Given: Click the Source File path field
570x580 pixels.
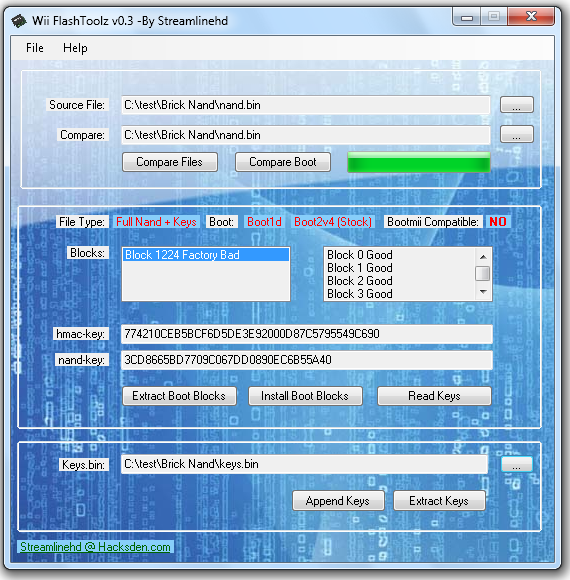Looking at the screenshot, I should tap(306, 105).
